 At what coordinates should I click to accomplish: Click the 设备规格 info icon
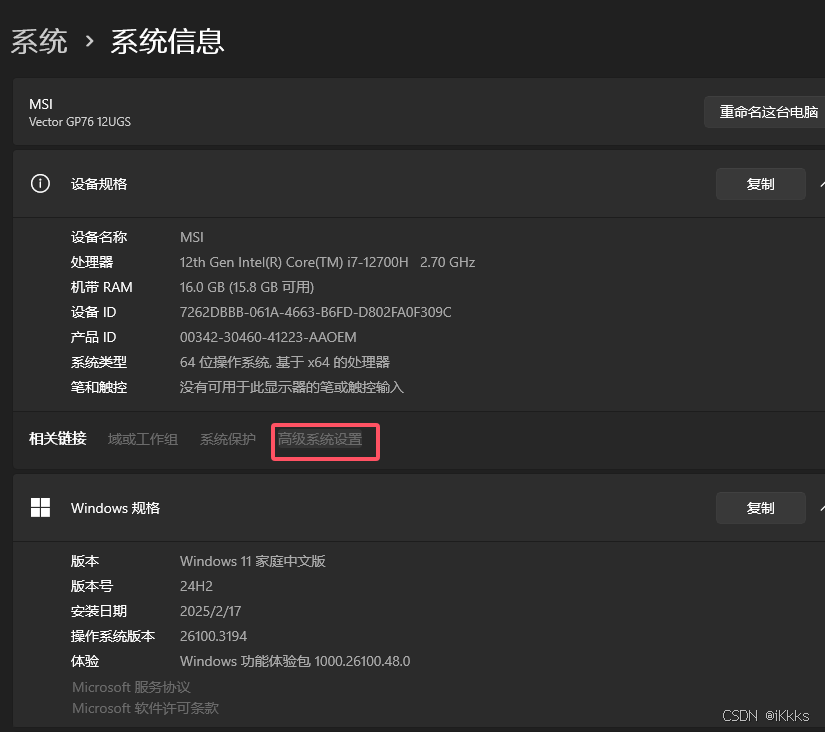point(41,184)
